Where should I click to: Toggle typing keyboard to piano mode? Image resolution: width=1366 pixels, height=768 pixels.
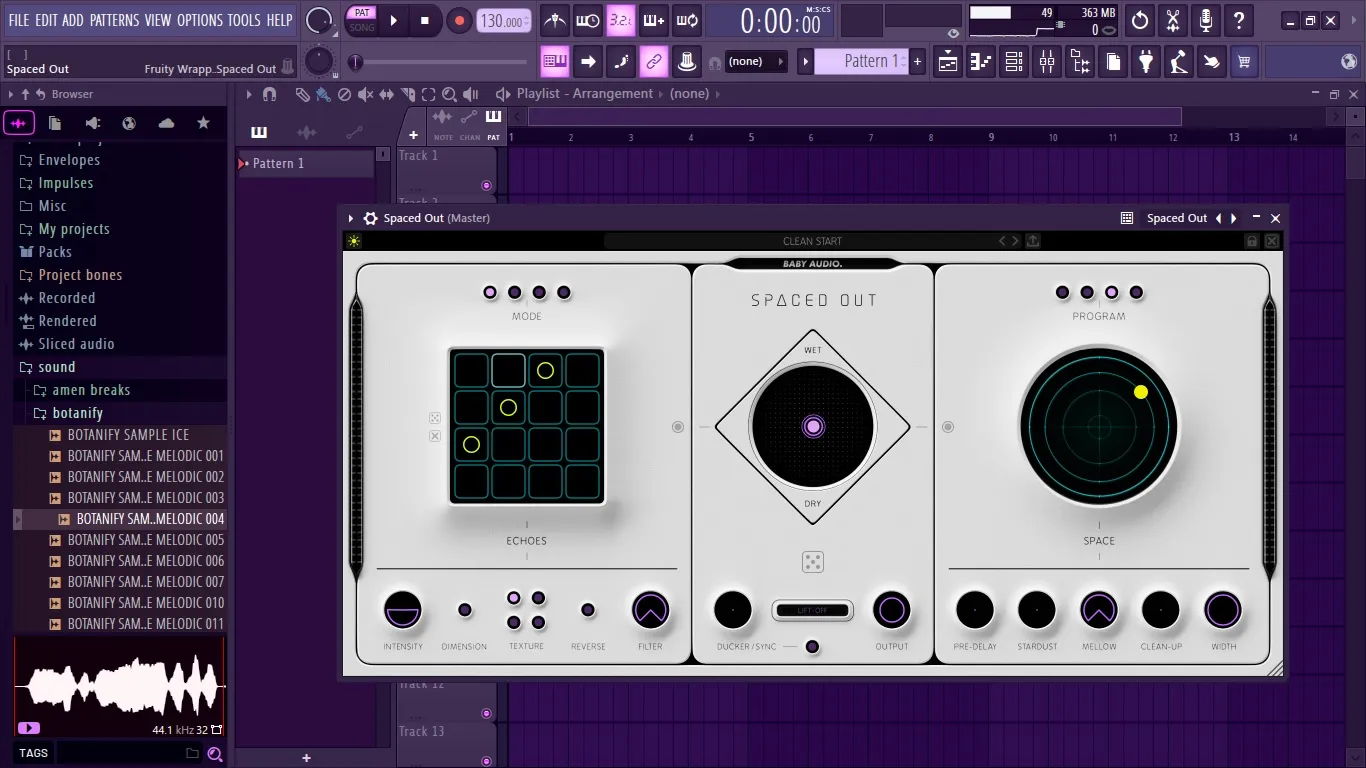pos(555,62)
